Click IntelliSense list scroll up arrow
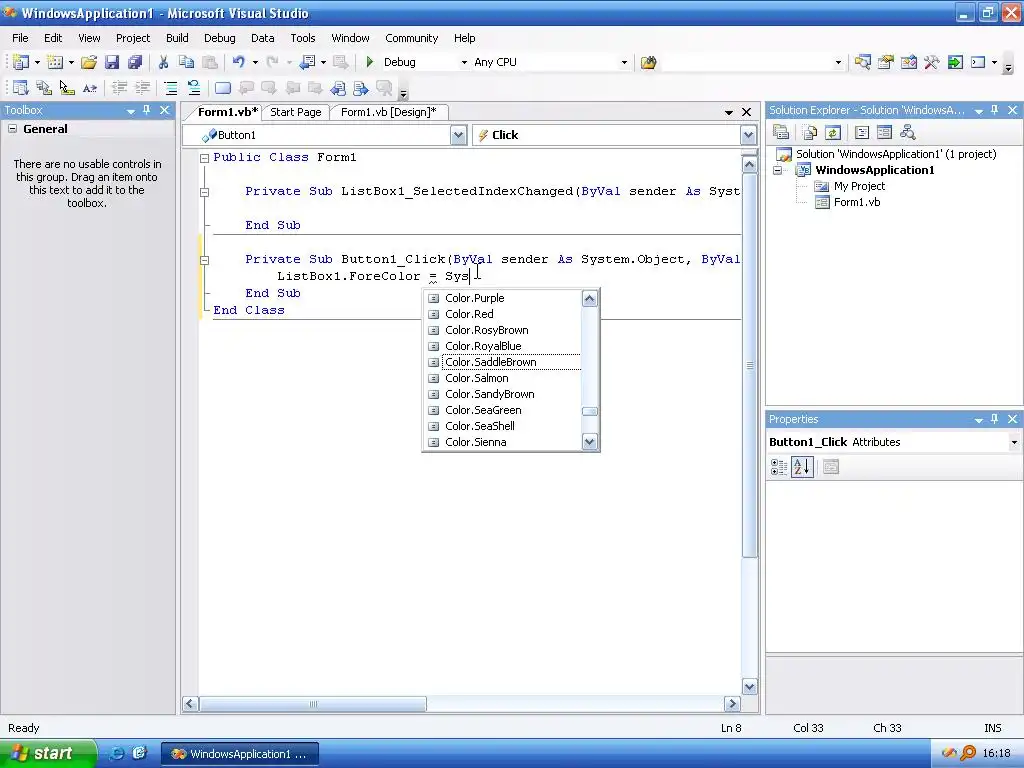The height and width of the screenshot is (768, 1024). 589,298
